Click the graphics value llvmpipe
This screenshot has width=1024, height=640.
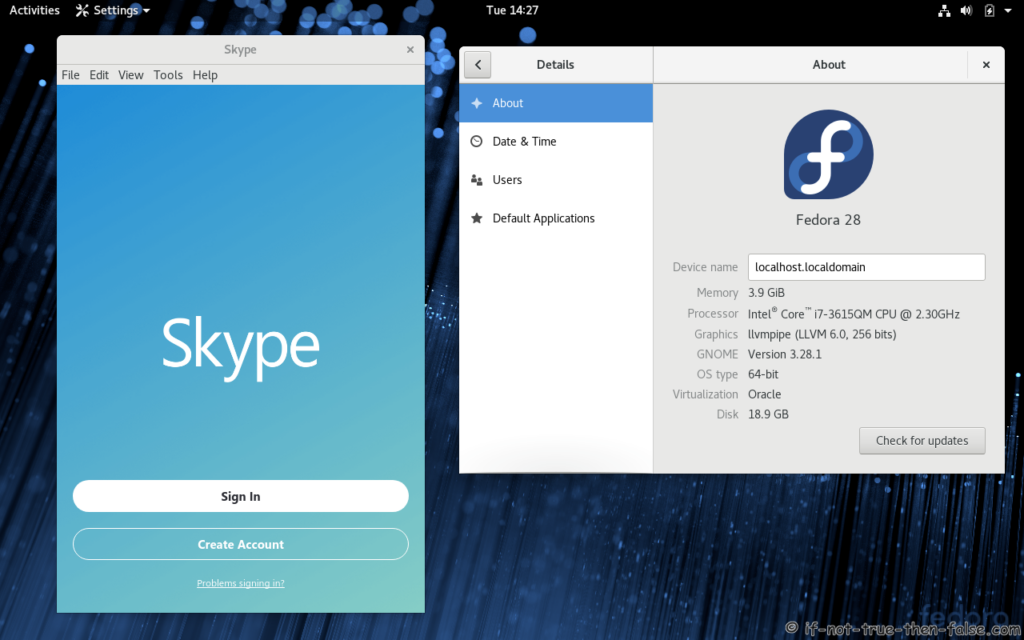pyautogui.click(x=822, y=334)
